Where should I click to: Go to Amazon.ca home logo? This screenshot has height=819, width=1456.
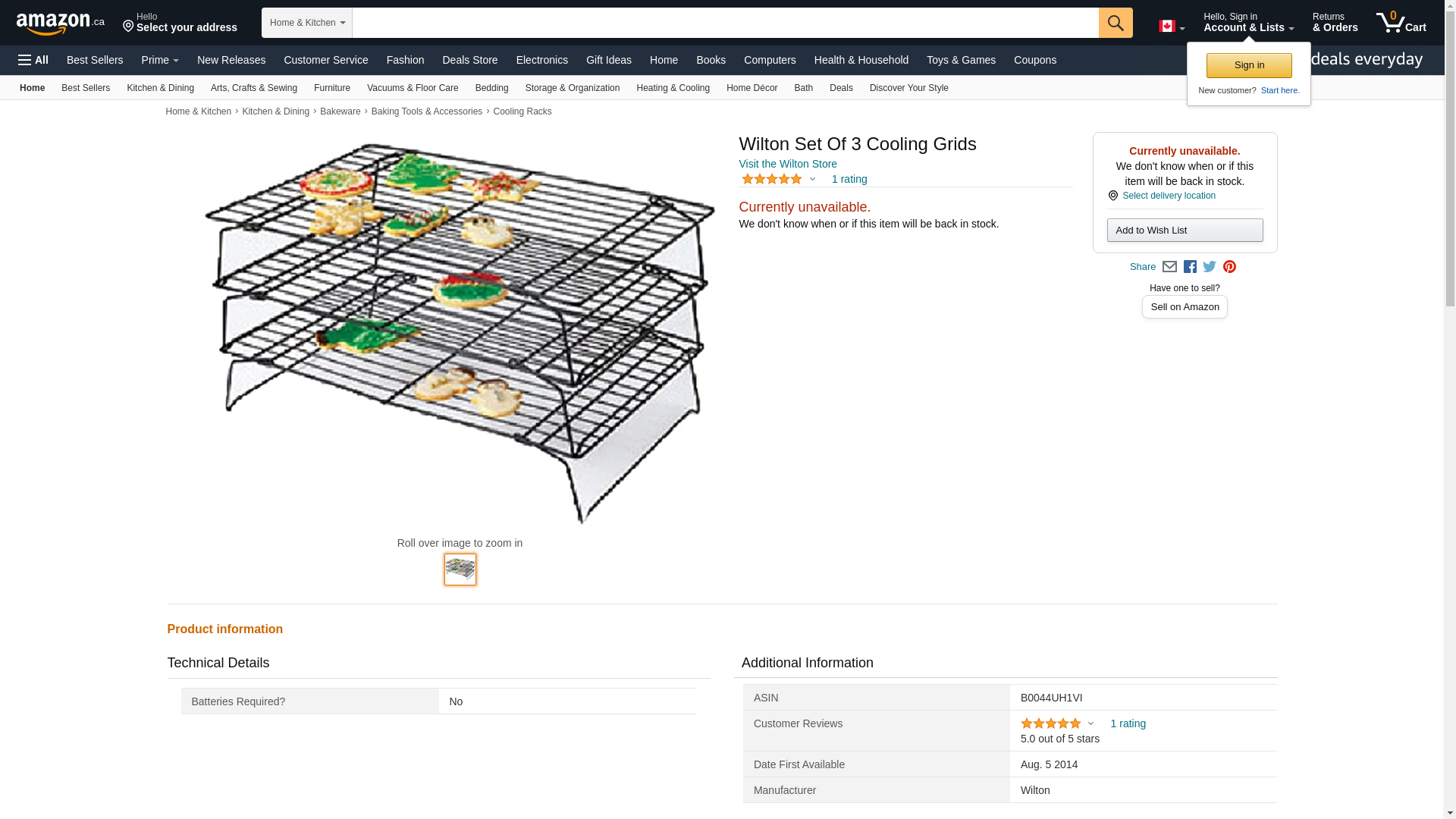tap(60, 24)
